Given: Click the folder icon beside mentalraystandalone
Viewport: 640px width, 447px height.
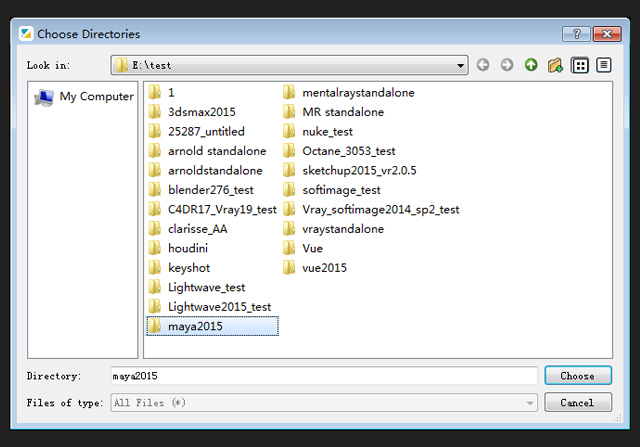Looking at the screenshot, I should (289, 92).
